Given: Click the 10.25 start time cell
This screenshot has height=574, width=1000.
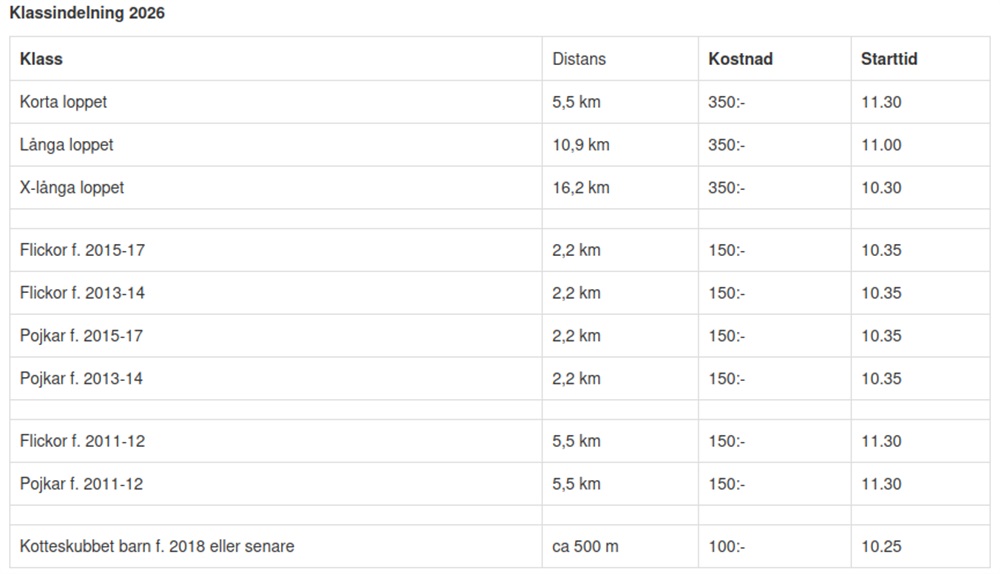Looking at the screenshot, I should [881, 546].
